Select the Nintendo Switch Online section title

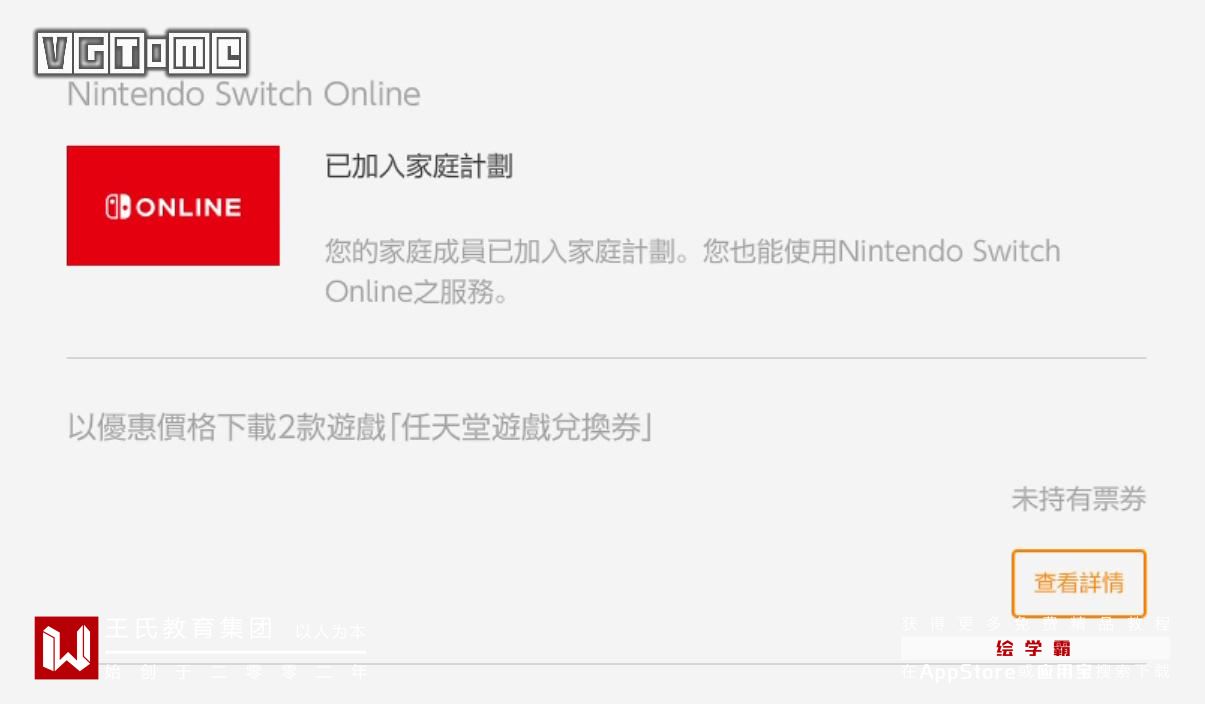(243, 95)
